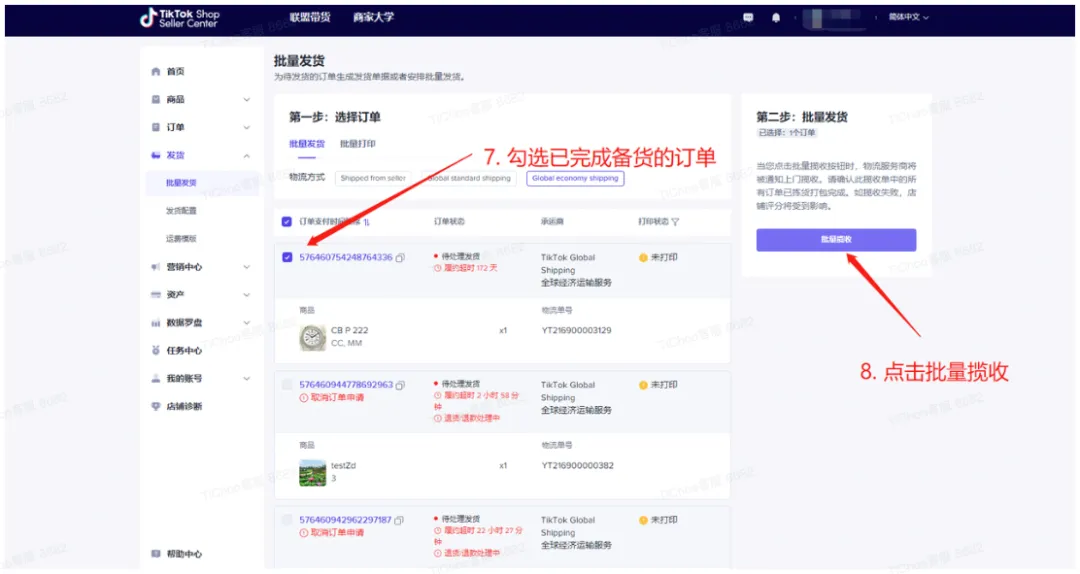Expand the 商品 sidebar menu chevron
Image resolution: width=1080 pixels, height=574 pixels.
pos(247,100)
